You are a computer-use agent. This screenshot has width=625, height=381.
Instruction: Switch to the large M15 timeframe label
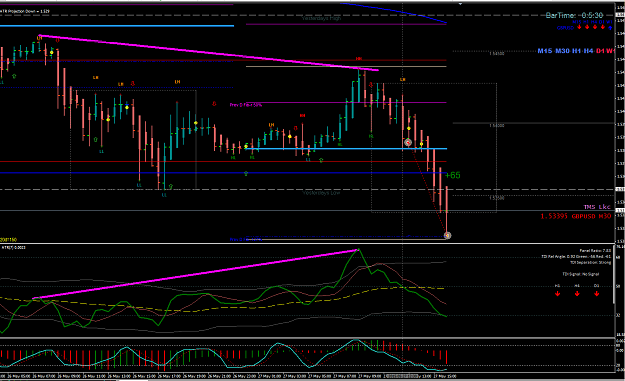tap(544, 51)
